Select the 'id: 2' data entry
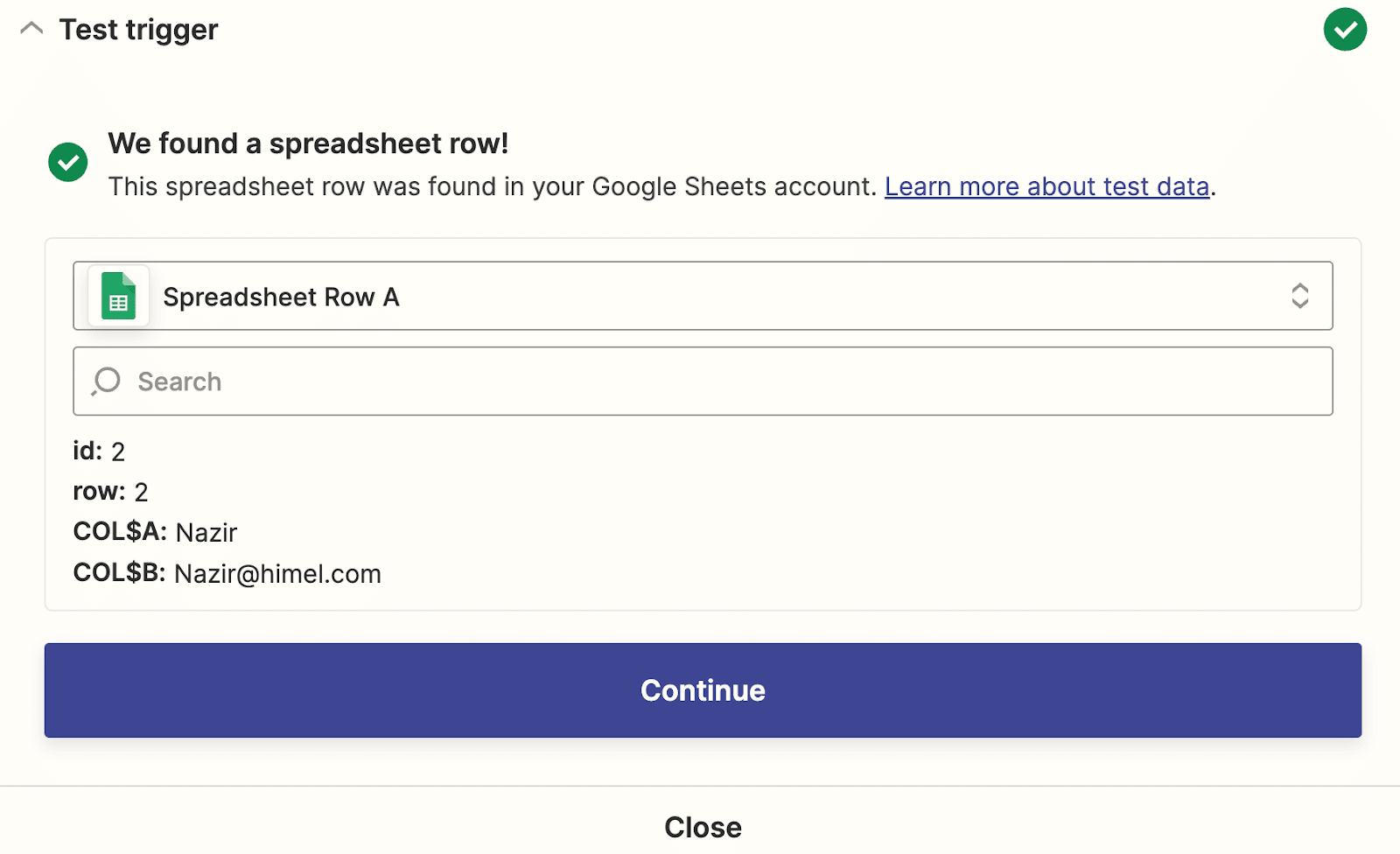Image resolution: width=1400 pixels, height=854 pixels. tap(99, 451)
